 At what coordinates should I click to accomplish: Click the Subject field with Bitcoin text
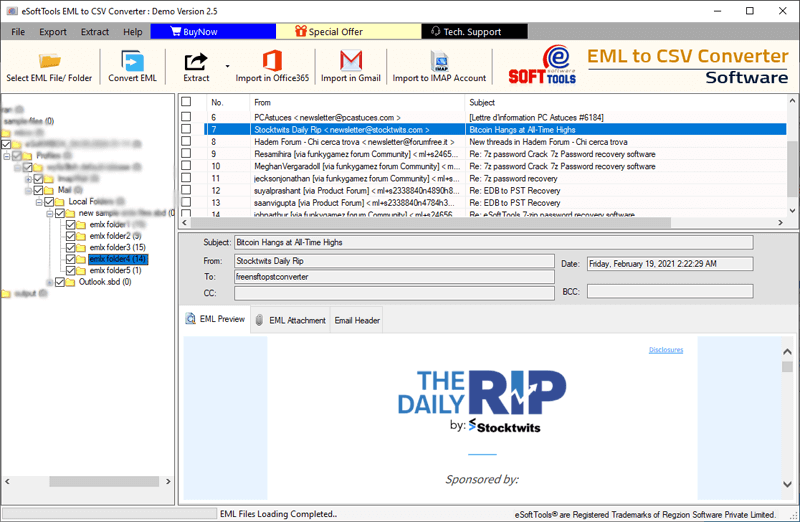[493, 242]
